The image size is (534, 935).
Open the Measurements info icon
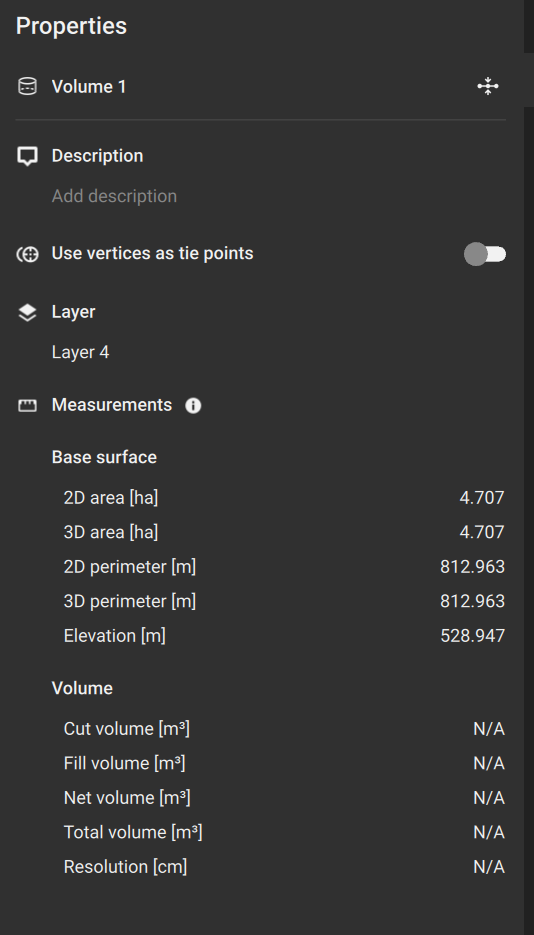193,406
